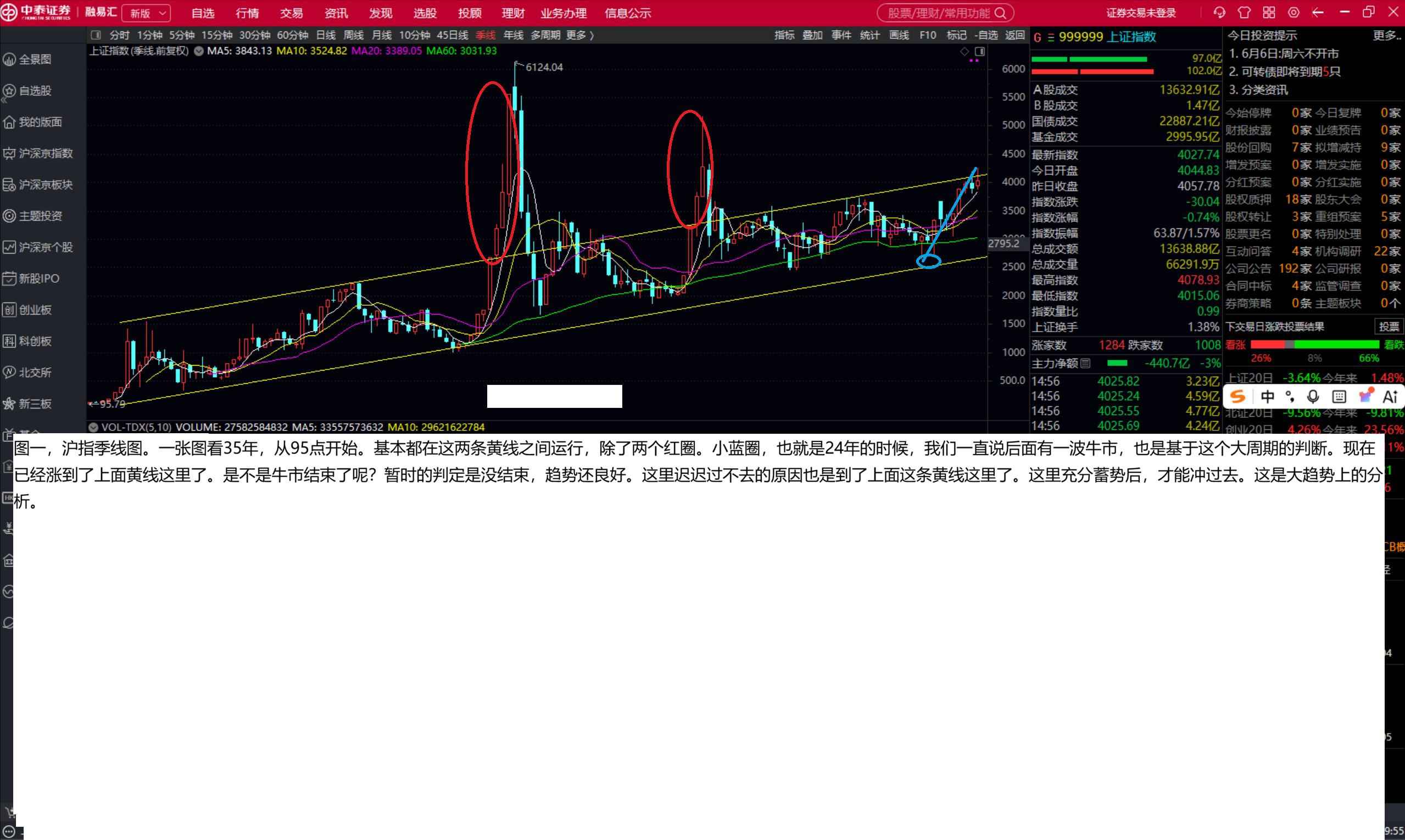Image resolution: width=1405 pixels, height=840 pixels.
Task: Click 公司公告 192家 entry
Action: pyautogui.click(x=1269, y=268)
